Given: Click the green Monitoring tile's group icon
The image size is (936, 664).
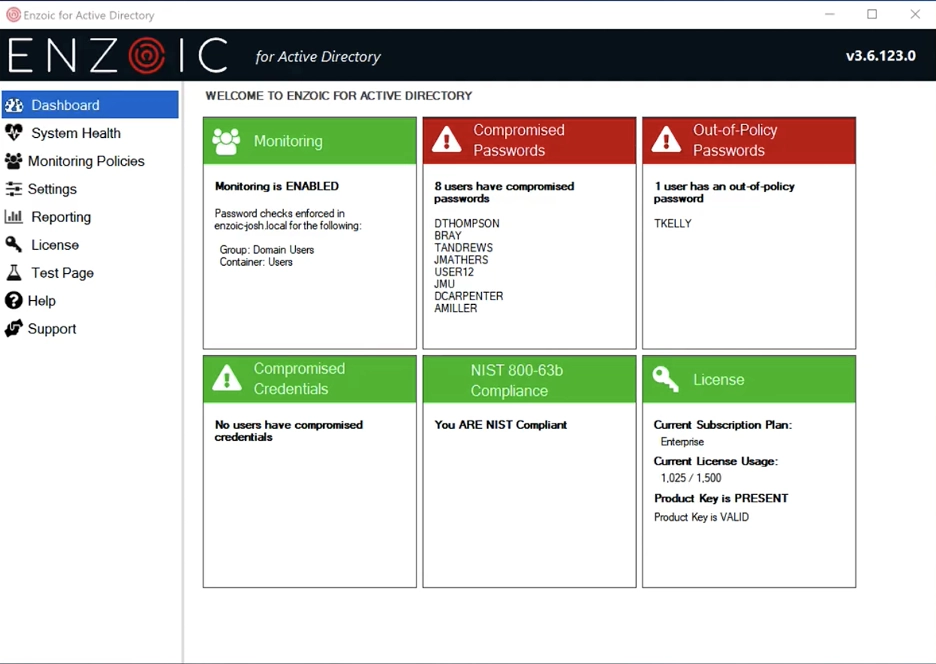Looking at the screenshot, I should 227,140.
